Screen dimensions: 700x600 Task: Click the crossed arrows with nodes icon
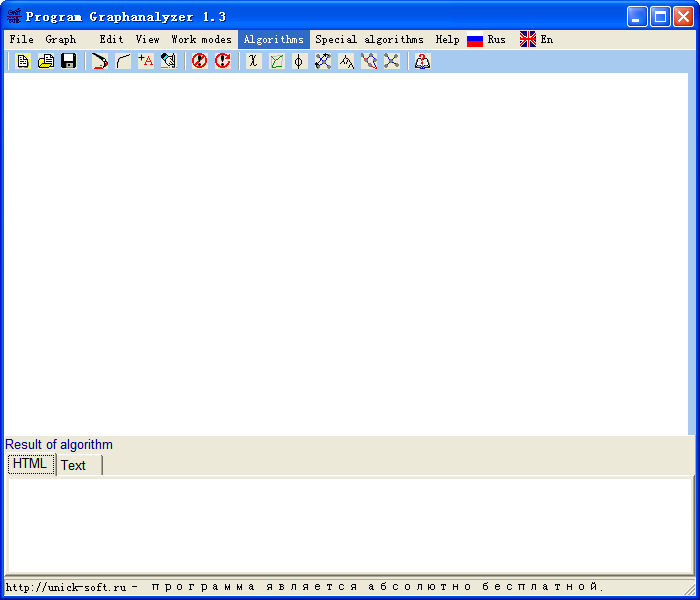tap(322, 61)
